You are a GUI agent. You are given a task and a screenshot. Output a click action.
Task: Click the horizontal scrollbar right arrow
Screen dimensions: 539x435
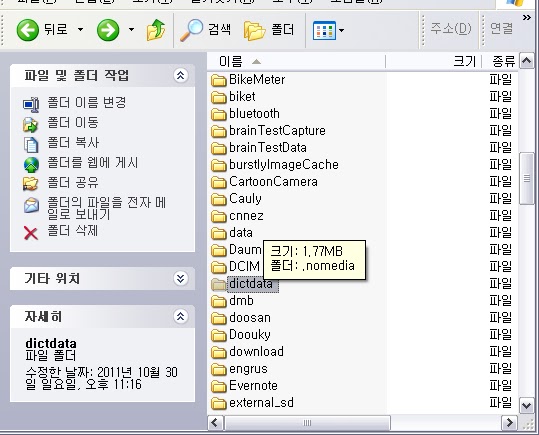[x=509, y=423]
